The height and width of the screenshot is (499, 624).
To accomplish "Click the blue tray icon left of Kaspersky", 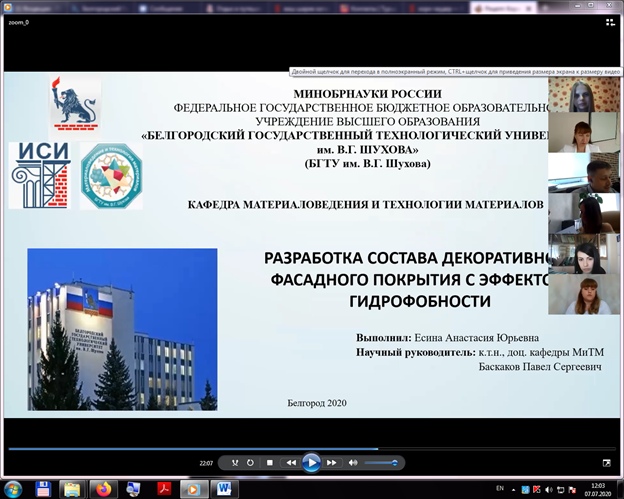I will (x=525, y=489).
